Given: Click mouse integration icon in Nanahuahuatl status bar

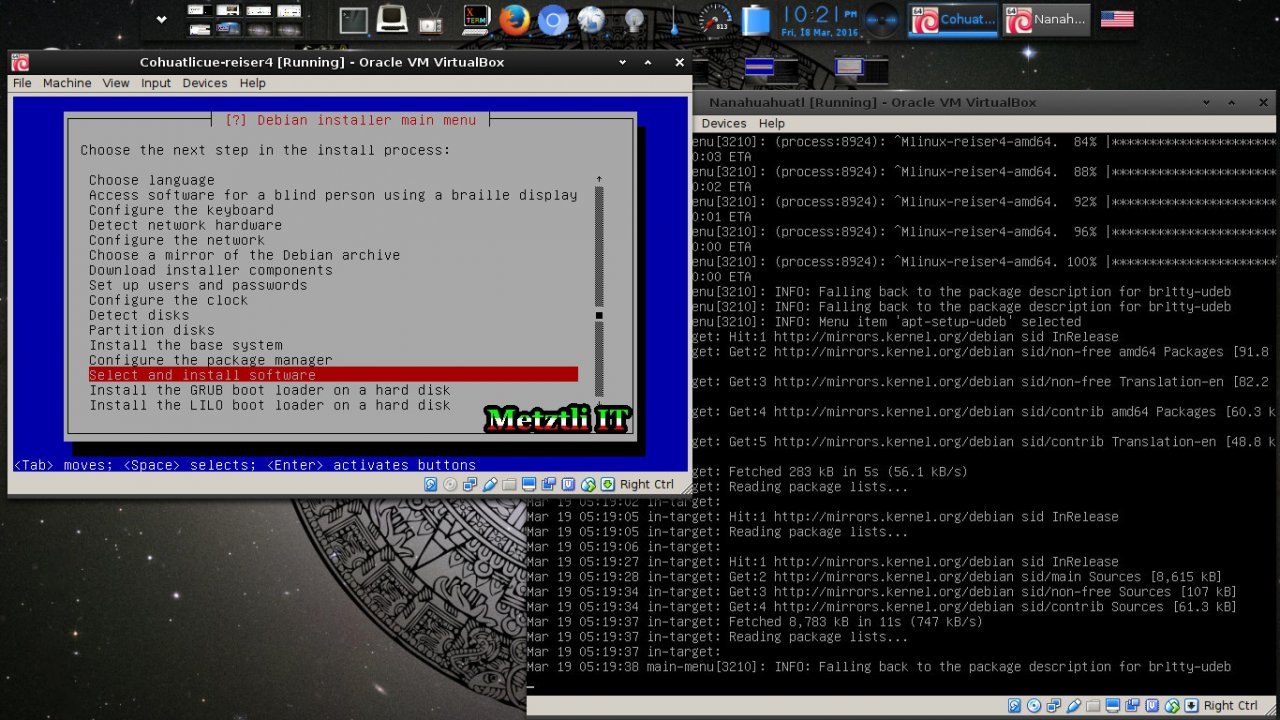Looking at the screenshot, I should click(1172, 705).
